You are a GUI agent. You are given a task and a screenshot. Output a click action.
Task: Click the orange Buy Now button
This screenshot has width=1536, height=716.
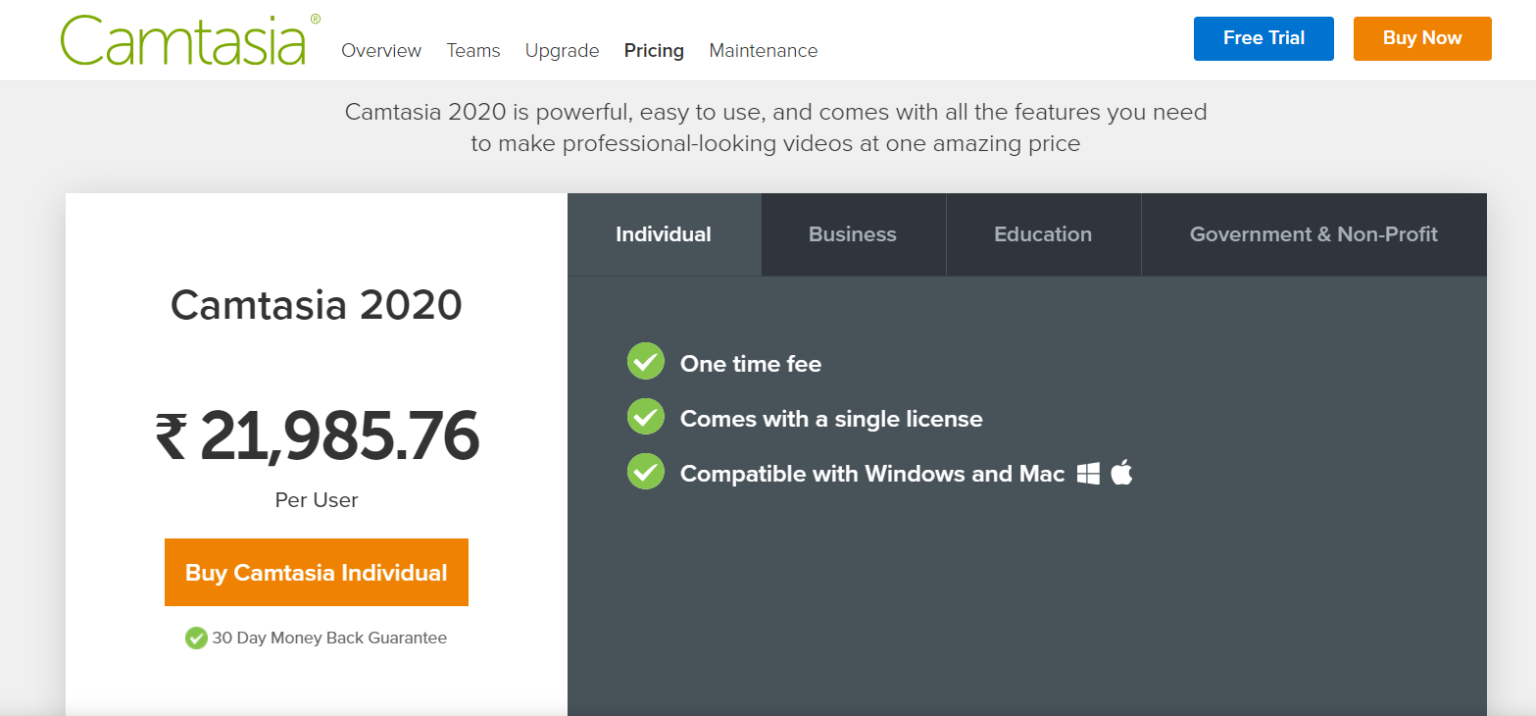1422,38
